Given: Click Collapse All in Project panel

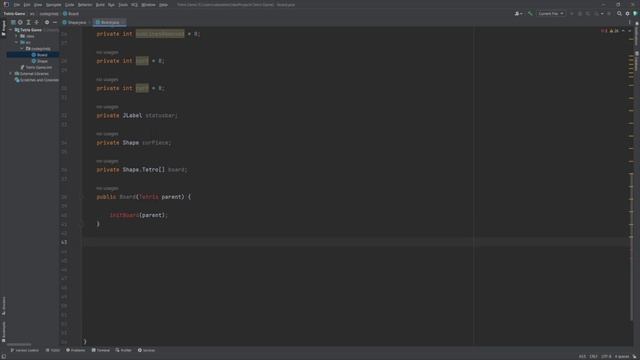Looking at the screenshot, I should click(36, 22).
